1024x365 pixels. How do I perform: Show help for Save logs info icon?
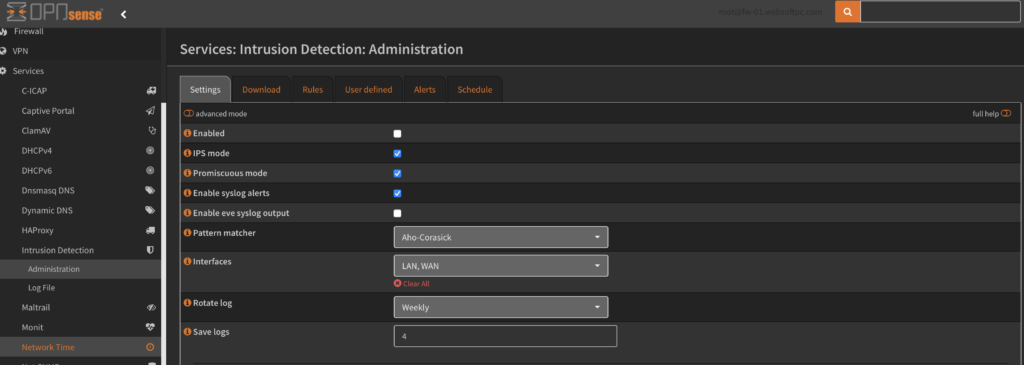[187, 332]
